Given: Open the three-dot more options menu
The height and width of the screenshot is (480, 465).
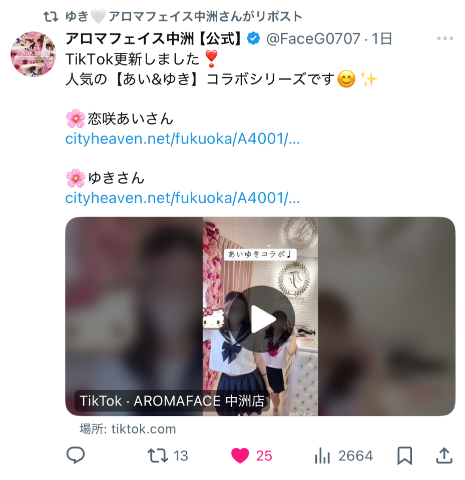Looking at the screenshot, I should [x=445, y=39].
